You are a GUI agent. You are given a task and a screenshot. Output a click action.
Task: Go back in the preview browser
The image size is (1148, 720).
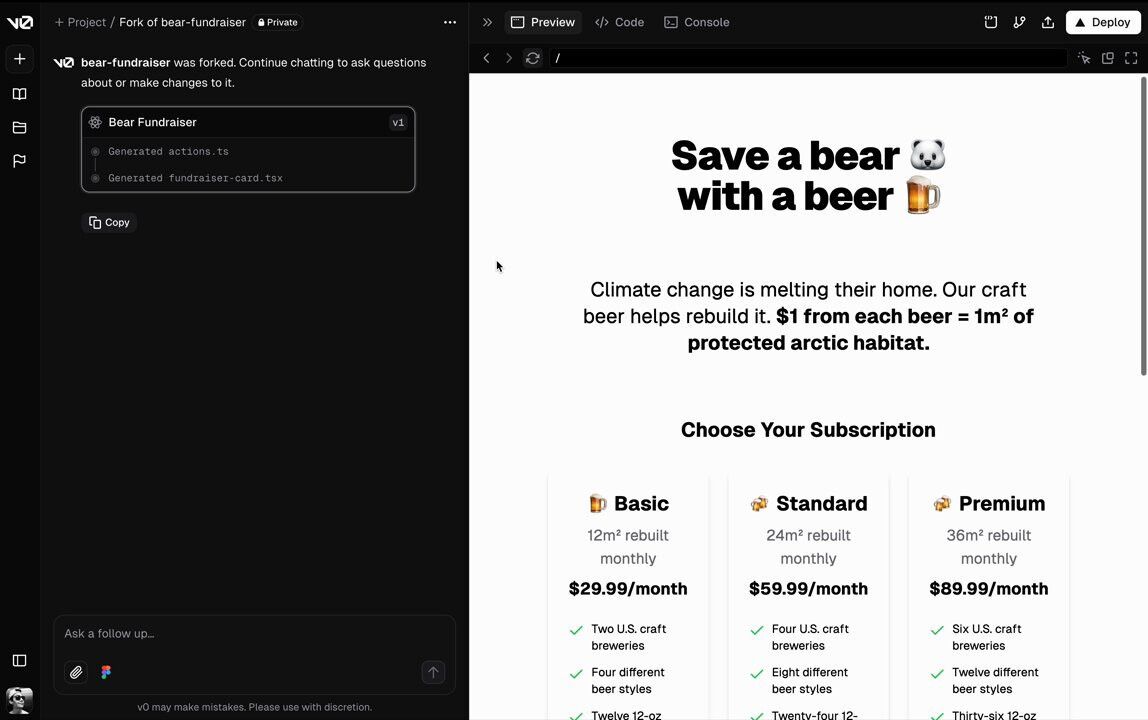486,58
